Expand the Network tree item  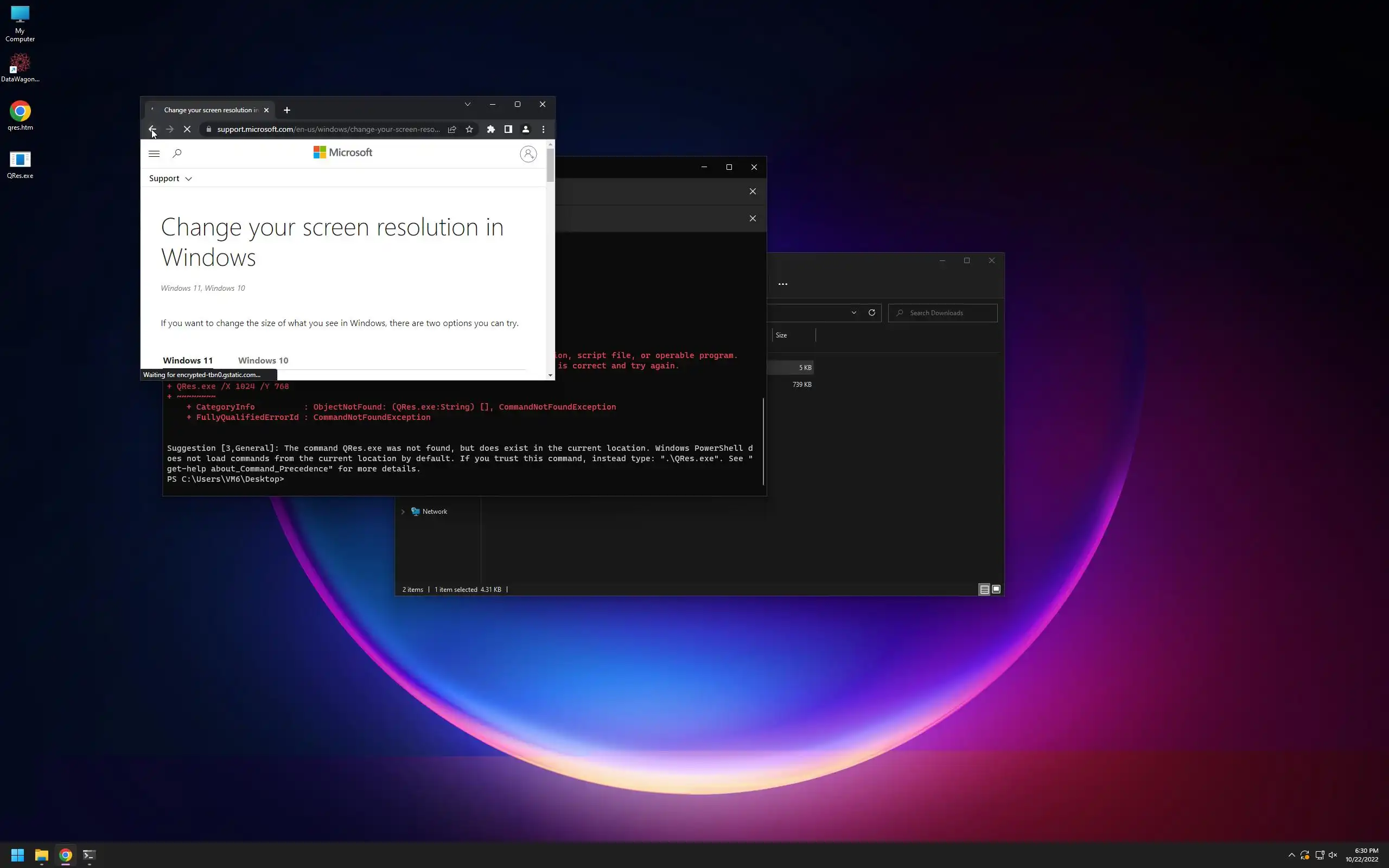(403, 512)
